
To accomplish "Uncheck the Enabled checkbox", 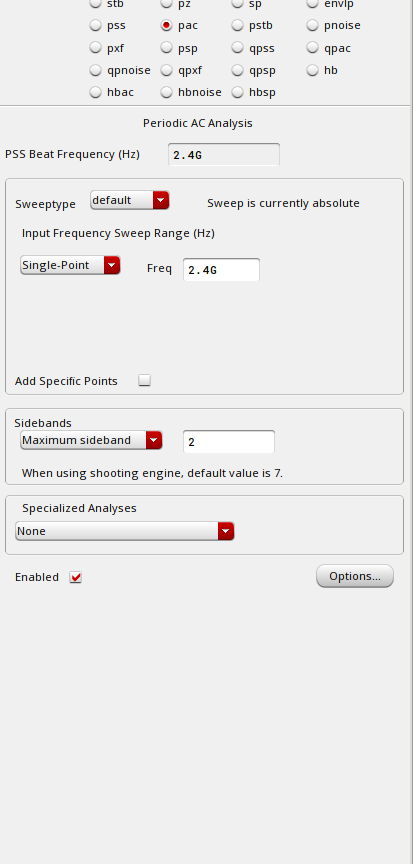I will coord(75,577).
